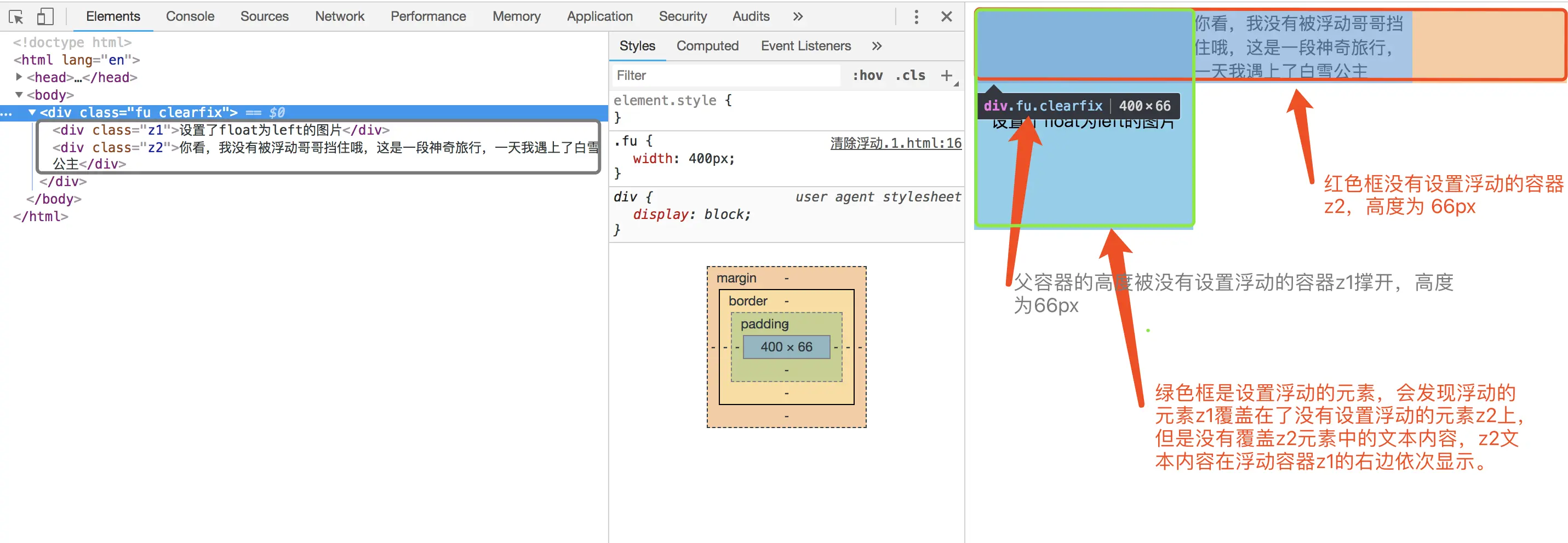Open the Performance tab
Viewport: 1568px width, 543px height.
(x=428, y=16)
